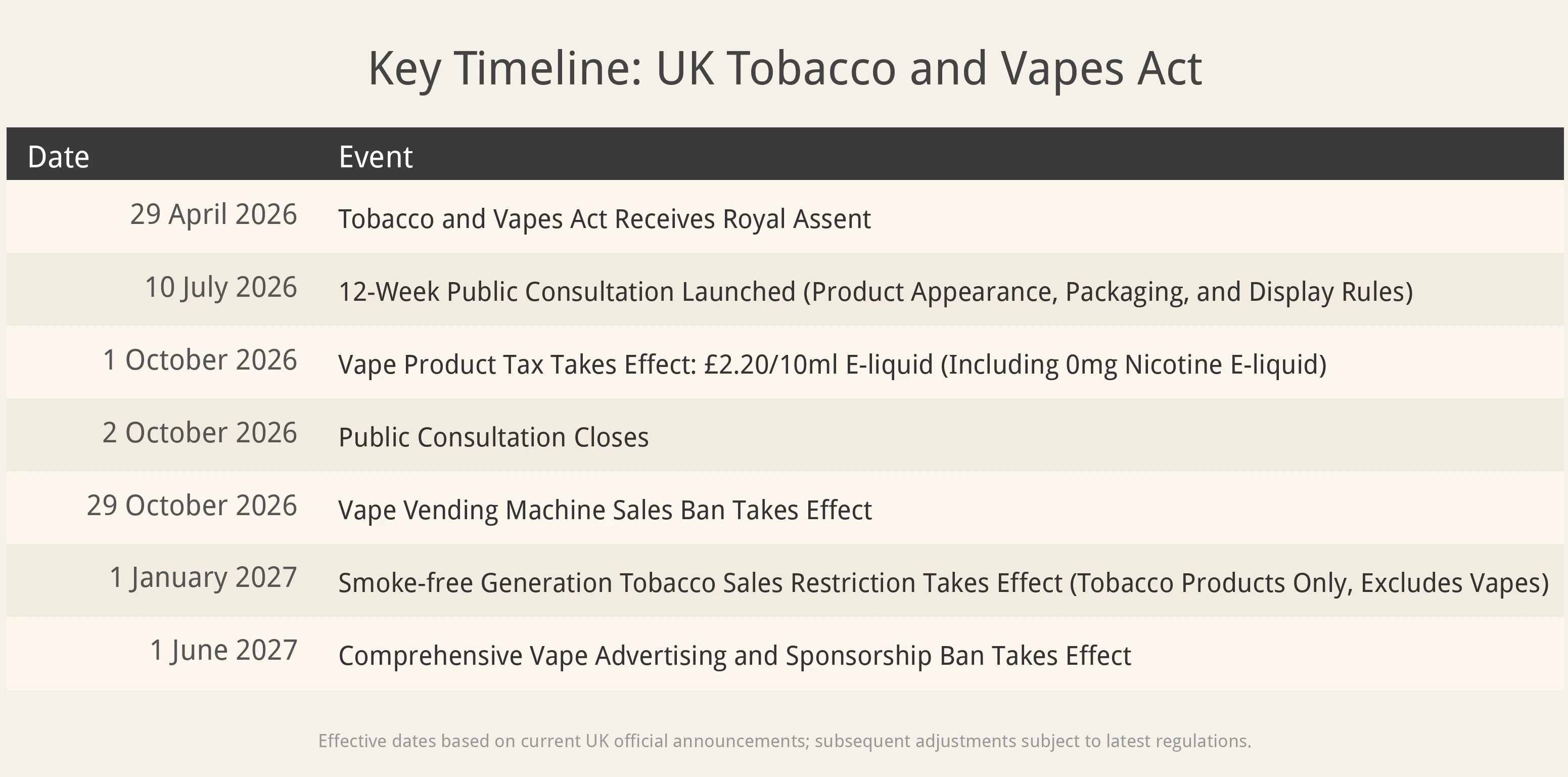This screenshot has width=1568, height=777.
Task: Click the 2 October 2026 date
Action: click(x=200, y=432)
